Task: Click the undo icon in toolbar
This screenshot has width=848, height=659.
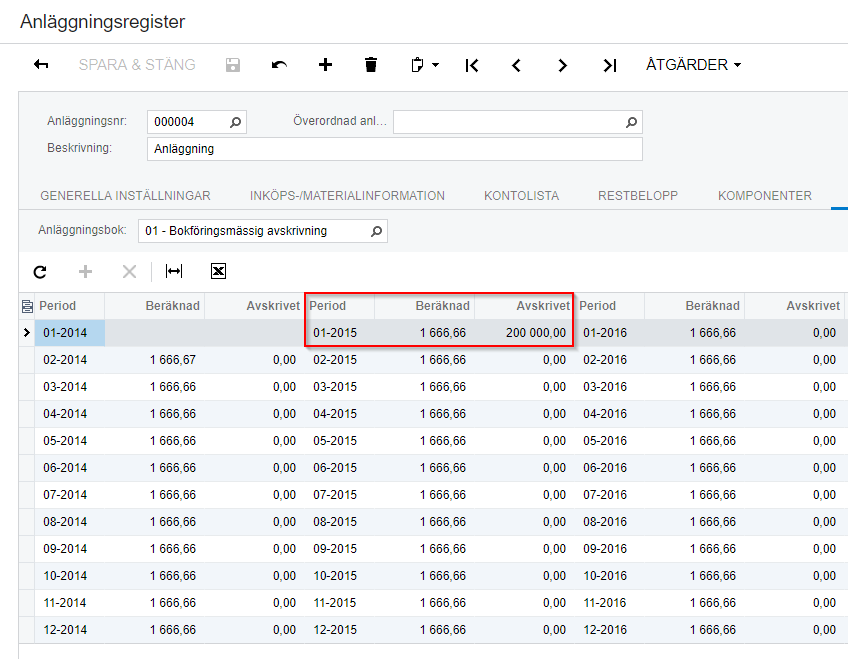Action: tap(279, 65)
